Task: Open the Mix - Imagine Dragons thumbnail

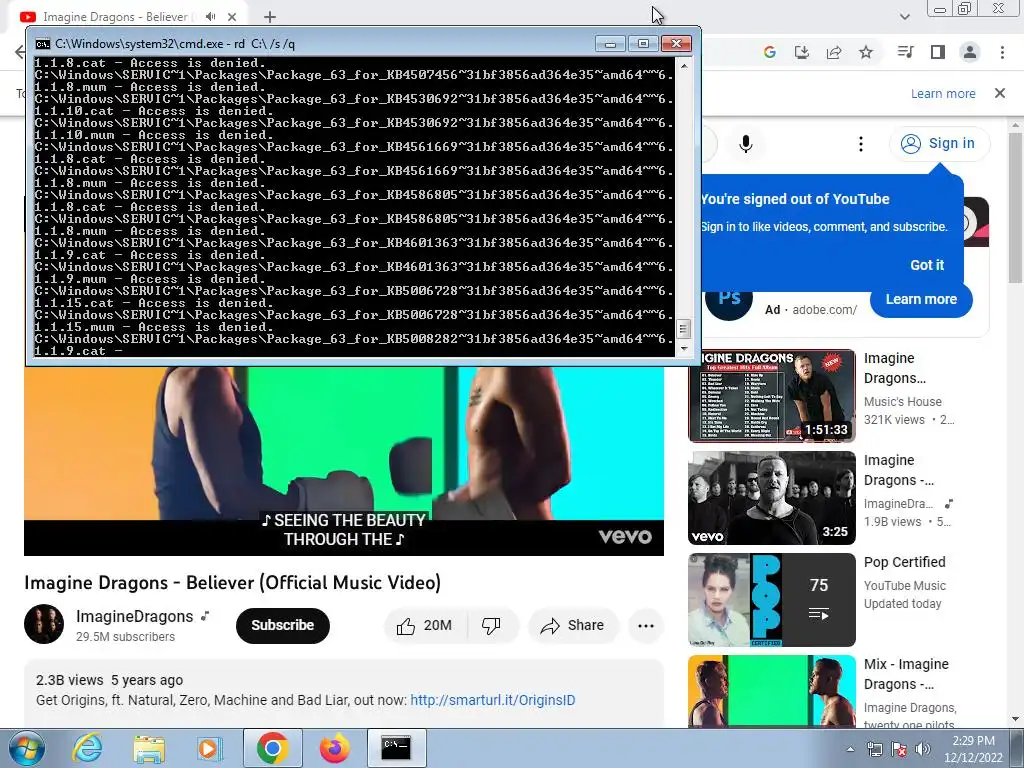Action: pos(772,691)
